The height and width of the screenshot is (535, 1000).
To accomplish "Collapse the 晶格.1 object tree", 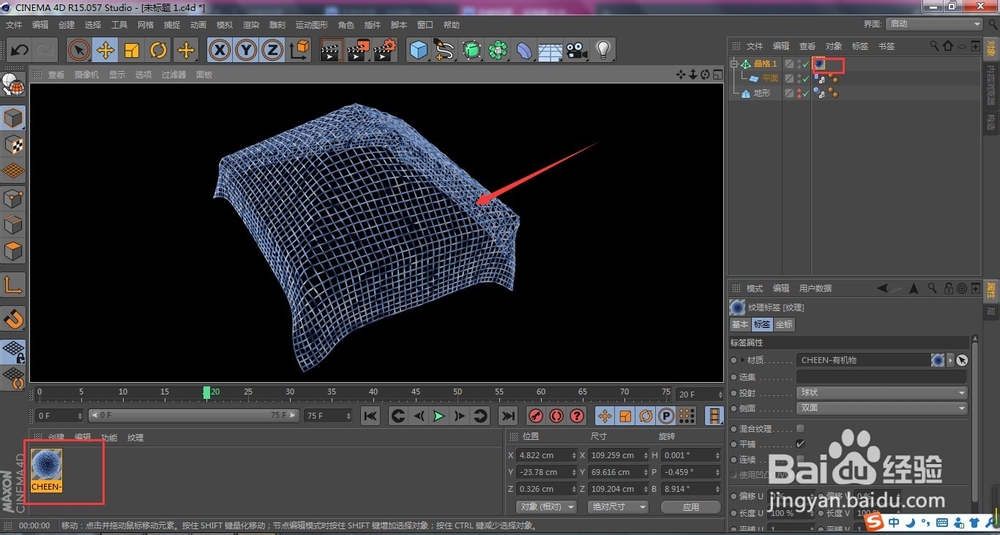I will [733, 64].
